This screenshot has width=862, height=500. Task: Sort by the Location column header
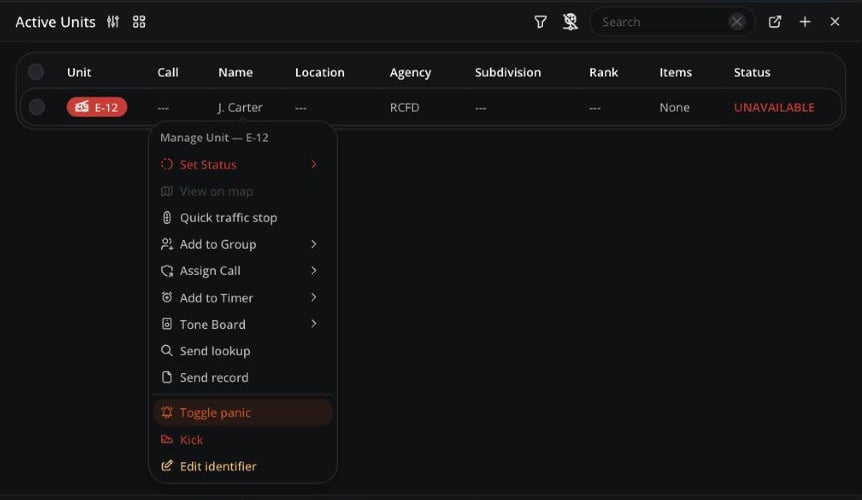pos(319,73)
